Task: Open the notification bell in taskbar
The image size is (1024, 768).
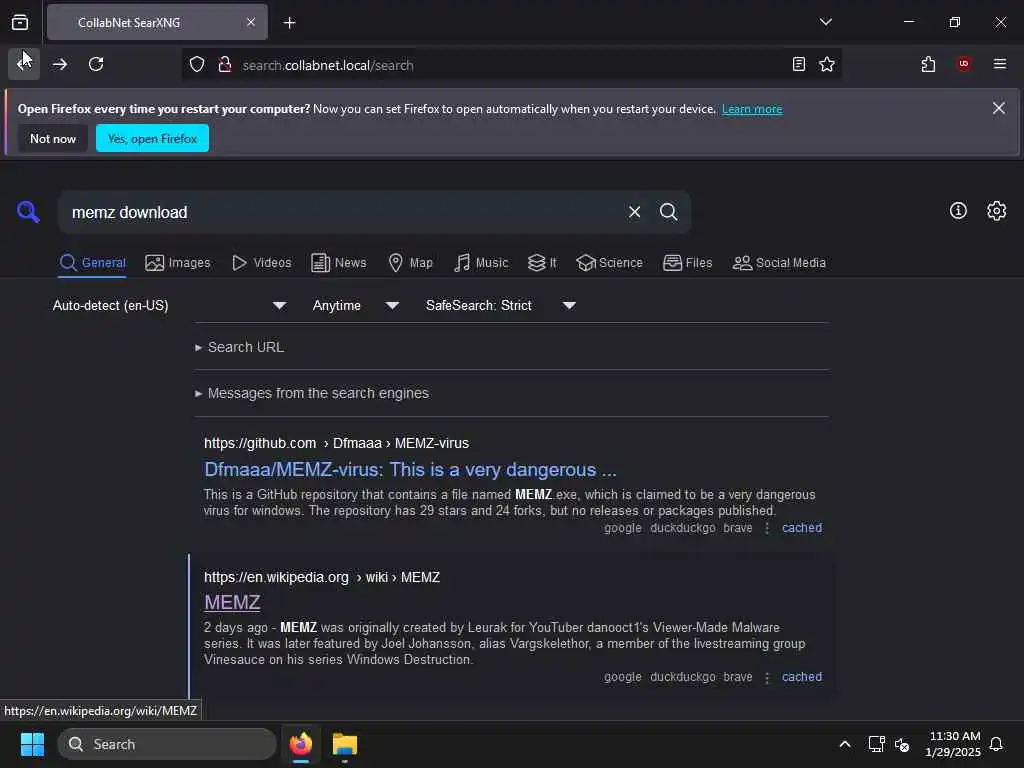Action: [996, 744]
